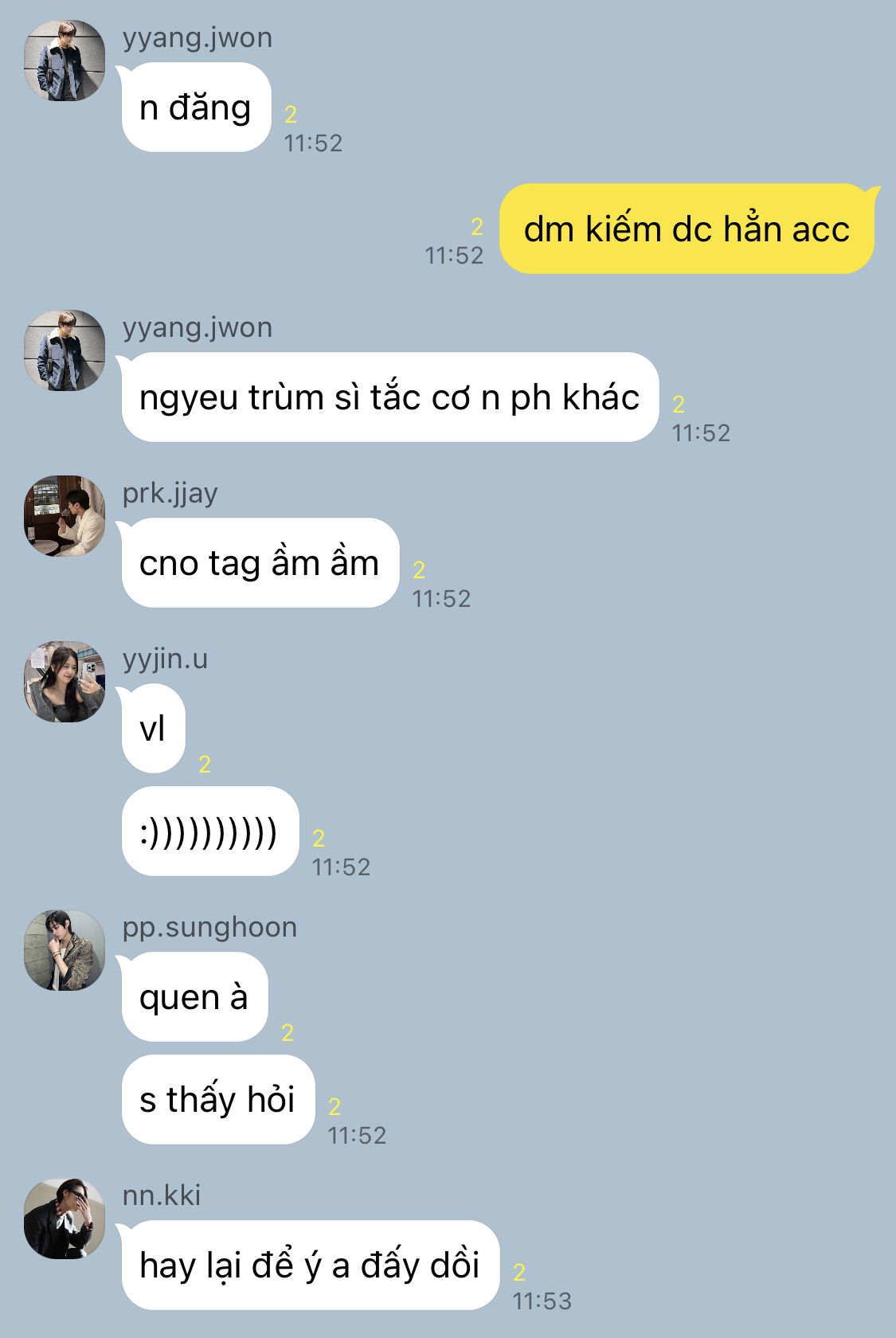This screenshot has height=1338, width=896.
Task: Tap the yellow 'dm kiếm dc hẳn acc' bubble
Action: tap(687, 229)
